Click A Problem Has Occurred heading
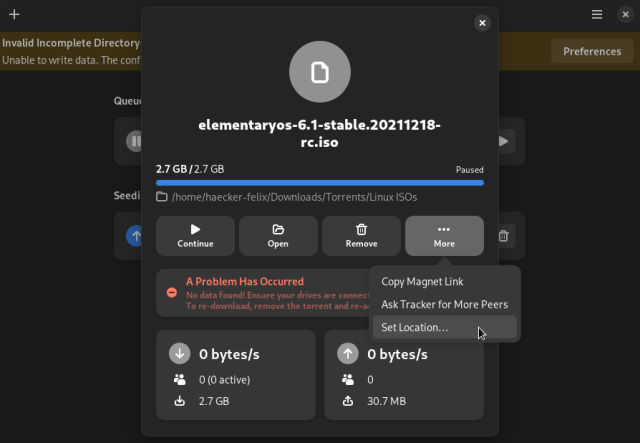The image size is (640, 443). coord(245,281)
